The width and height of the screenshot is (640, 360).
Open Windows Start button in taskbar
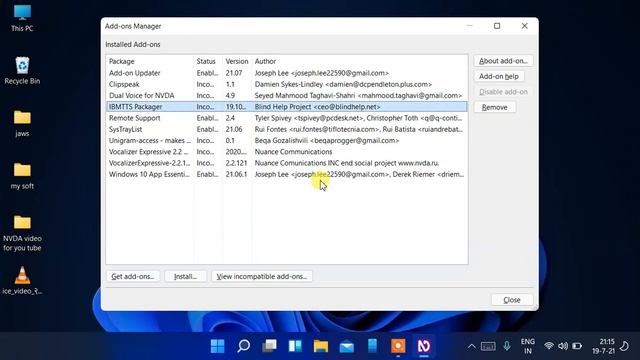click(218, 346)
